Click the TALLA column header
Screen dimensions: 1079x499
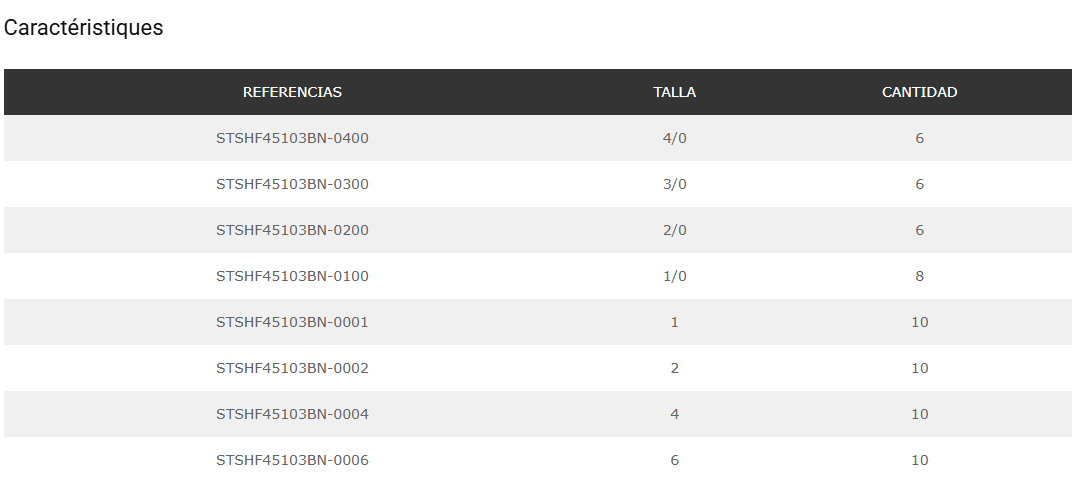coord(675,92)
